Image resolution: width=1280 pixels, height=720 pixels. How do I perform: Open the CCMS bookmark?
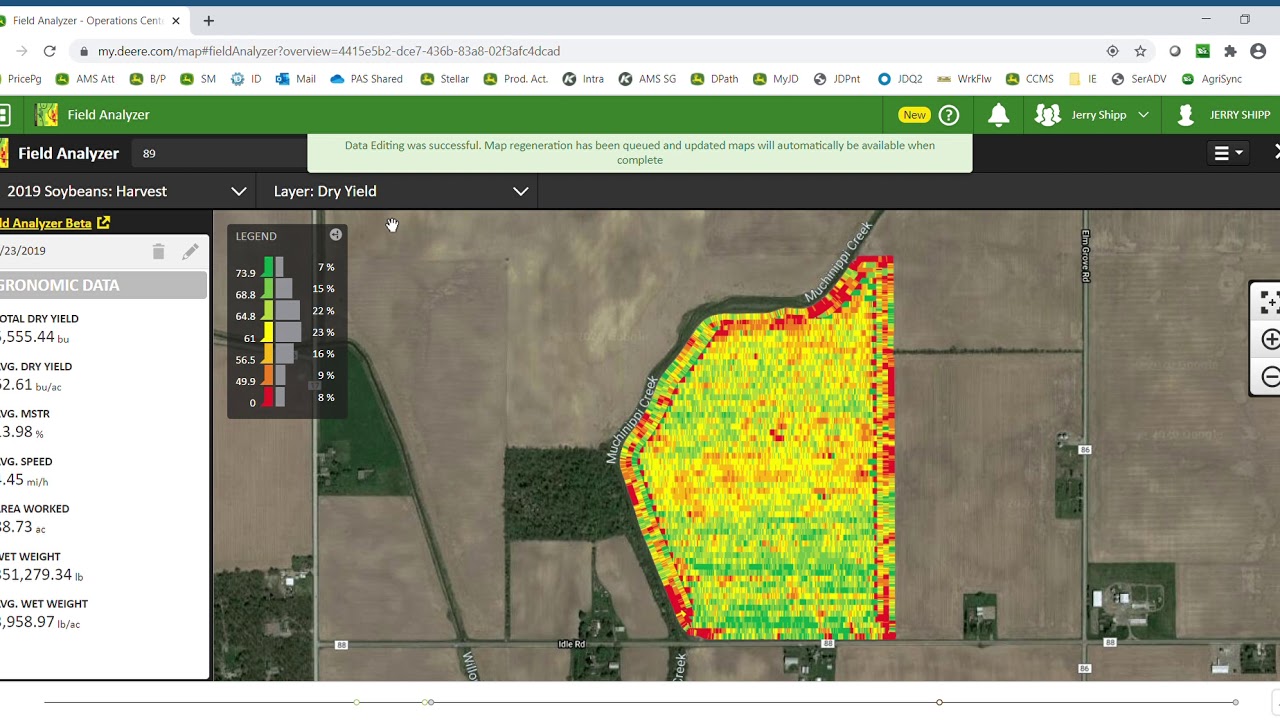point(1030,79)
